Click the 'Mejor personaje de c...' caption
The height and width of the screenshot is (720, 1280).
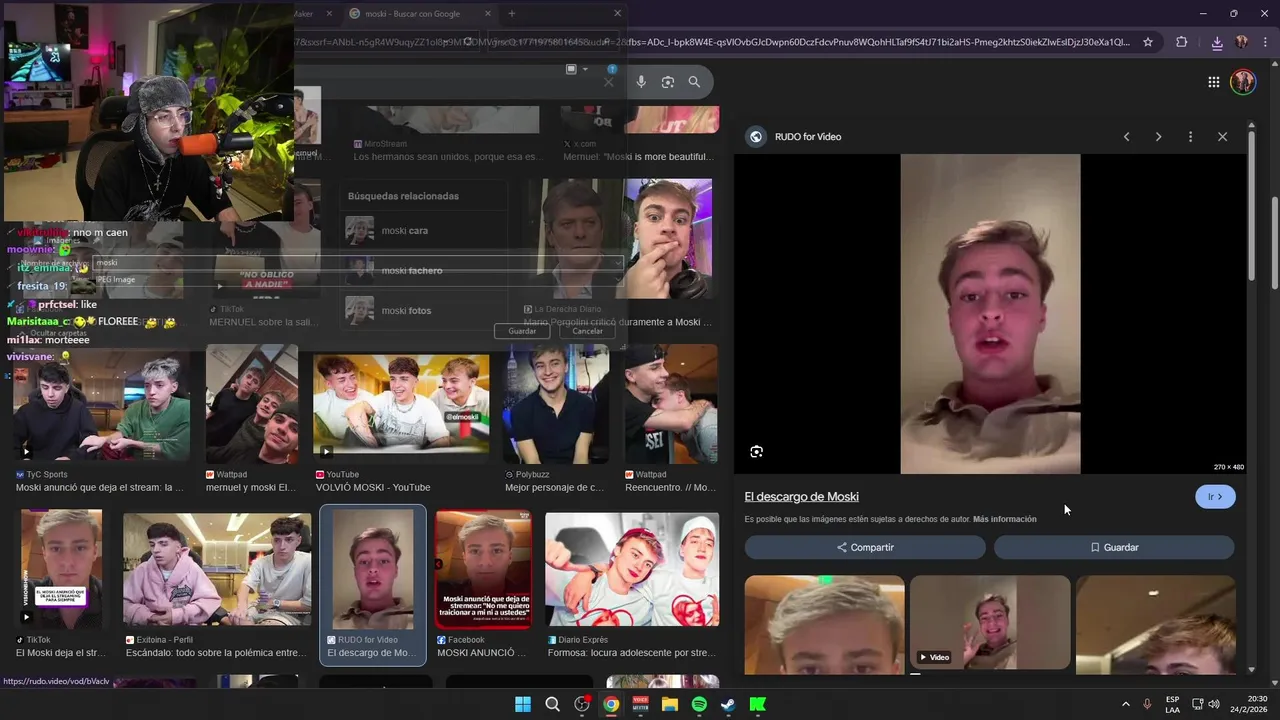click(554, 488)
